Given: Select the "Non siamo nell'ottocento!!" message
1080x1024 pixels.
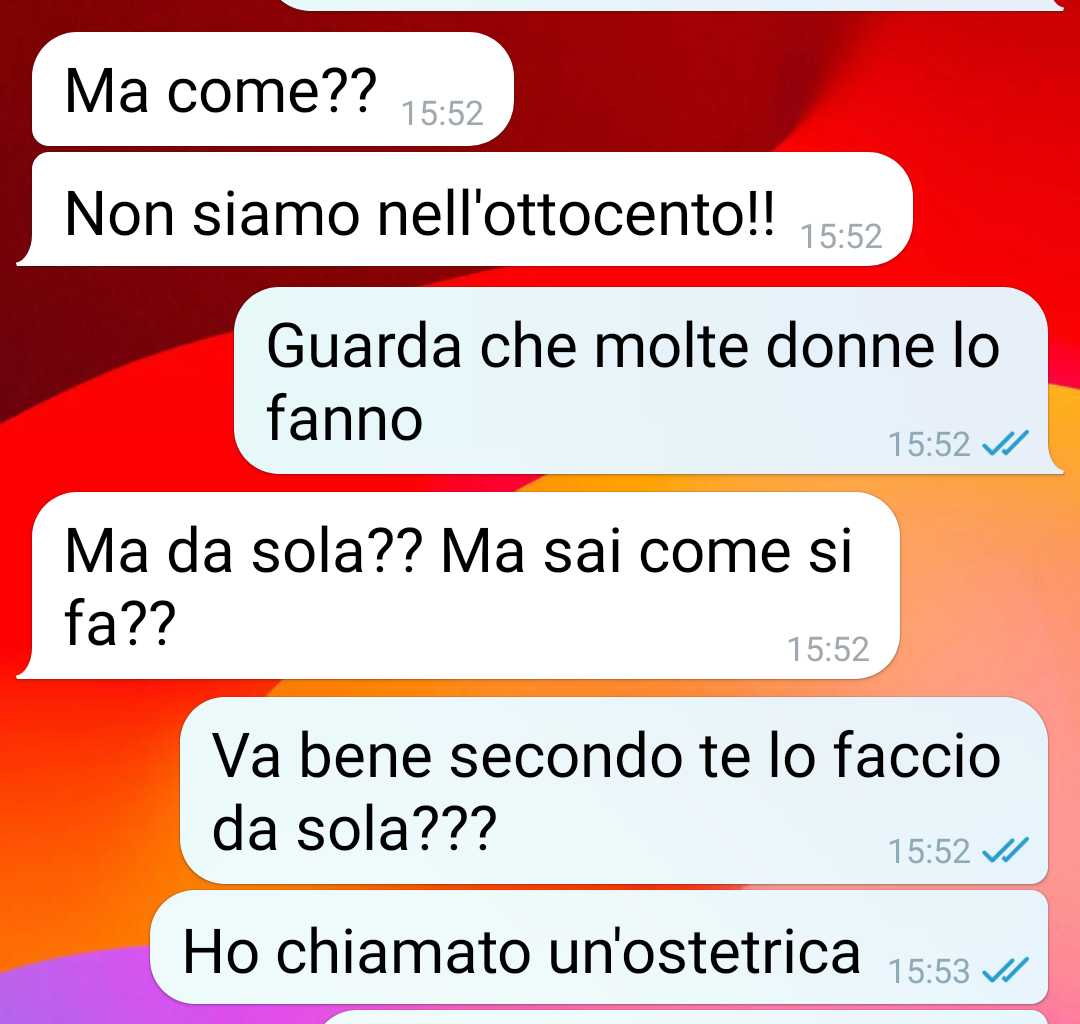Looking at the screenshot, I should (x=465, y=209).
